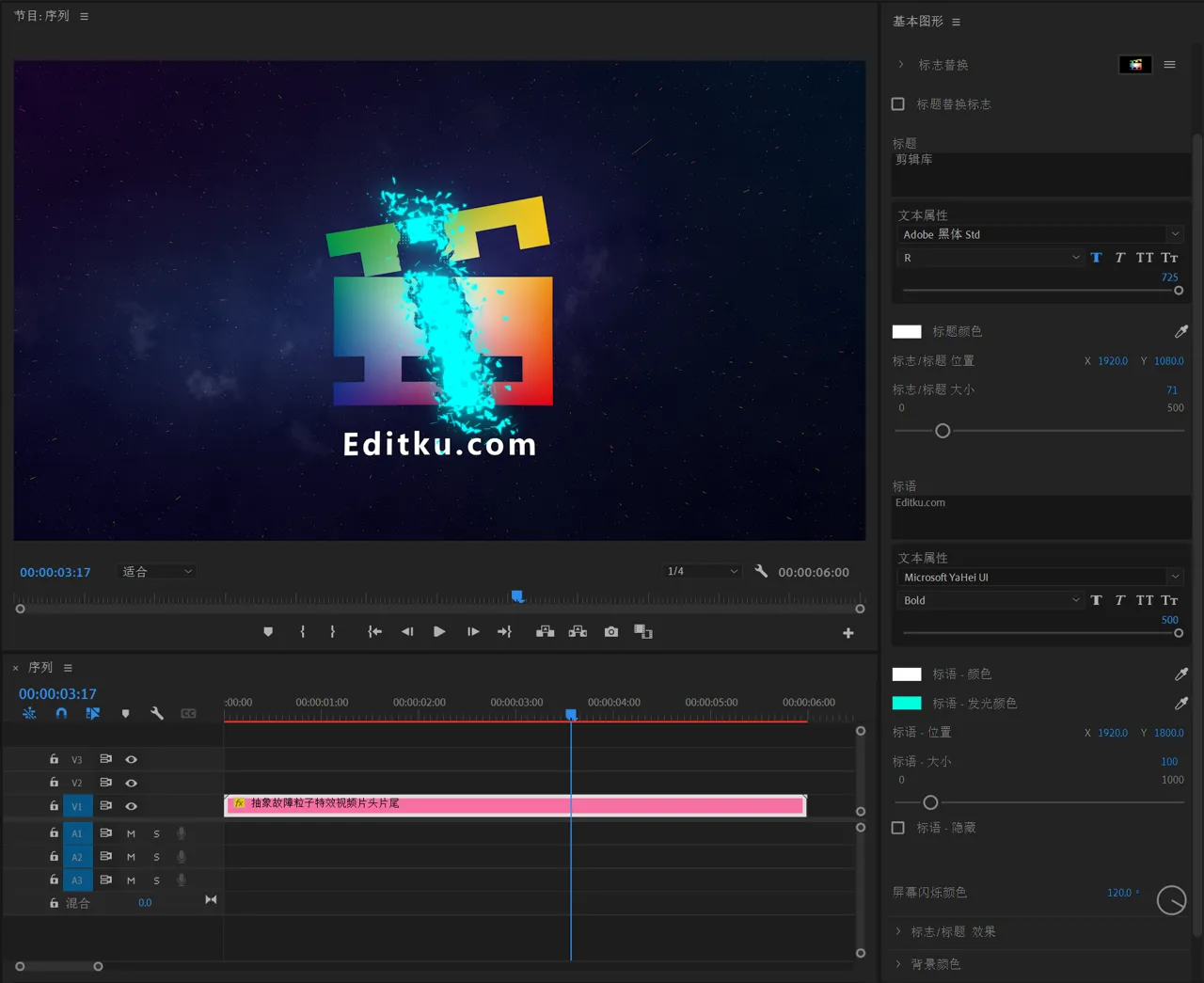Open Program monitor settings wrench
Image resolution: width=1204 pixels, height=983 pixels.
tap(761, 571)
